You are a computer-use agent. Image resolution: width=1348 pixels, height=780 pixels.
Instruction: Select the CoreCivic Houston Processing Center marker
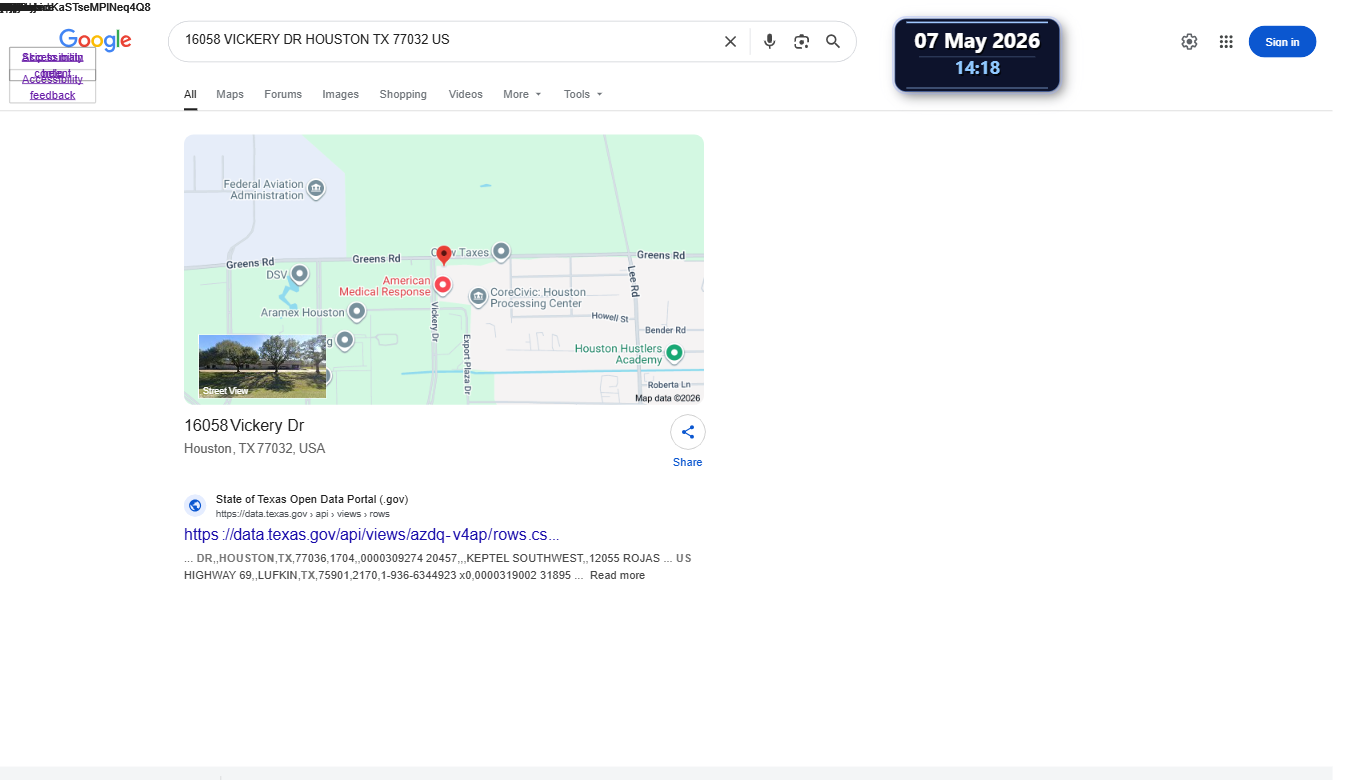pyautogui.click(x=478, y=296)
